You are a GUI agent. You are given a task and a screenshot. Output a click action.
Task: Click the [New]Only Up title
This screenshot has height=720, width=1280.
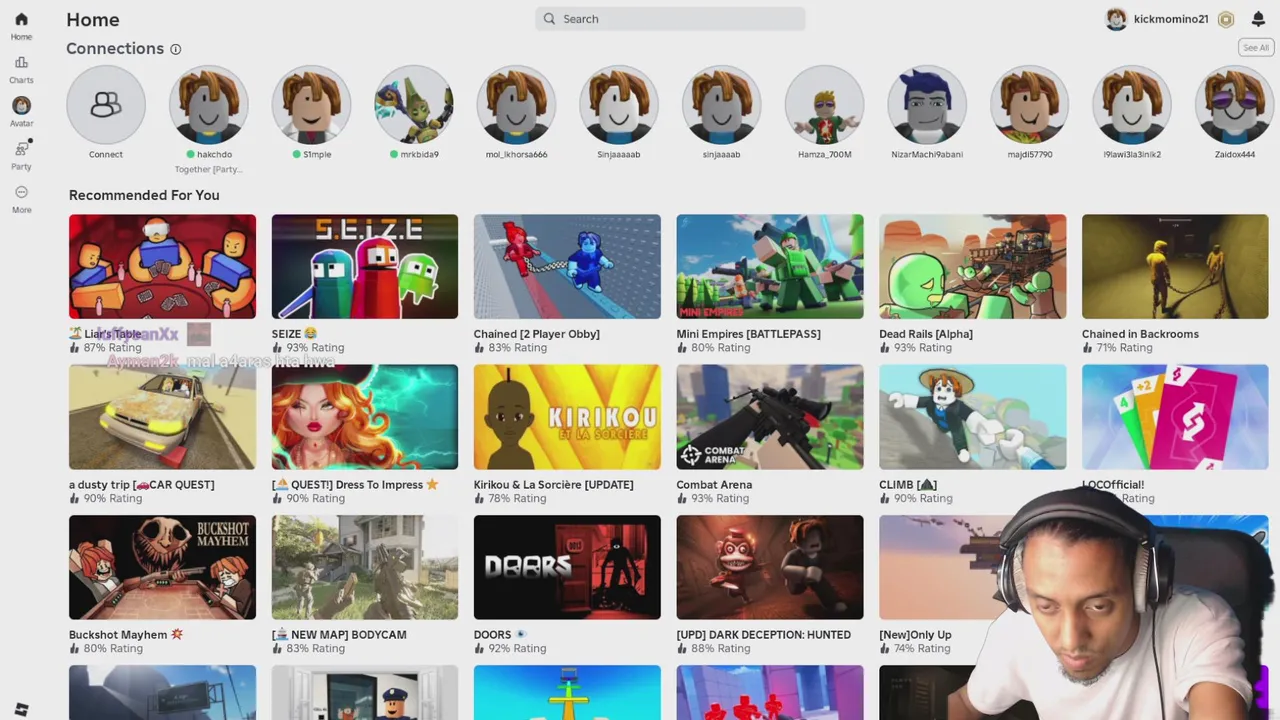coord(915,635)
